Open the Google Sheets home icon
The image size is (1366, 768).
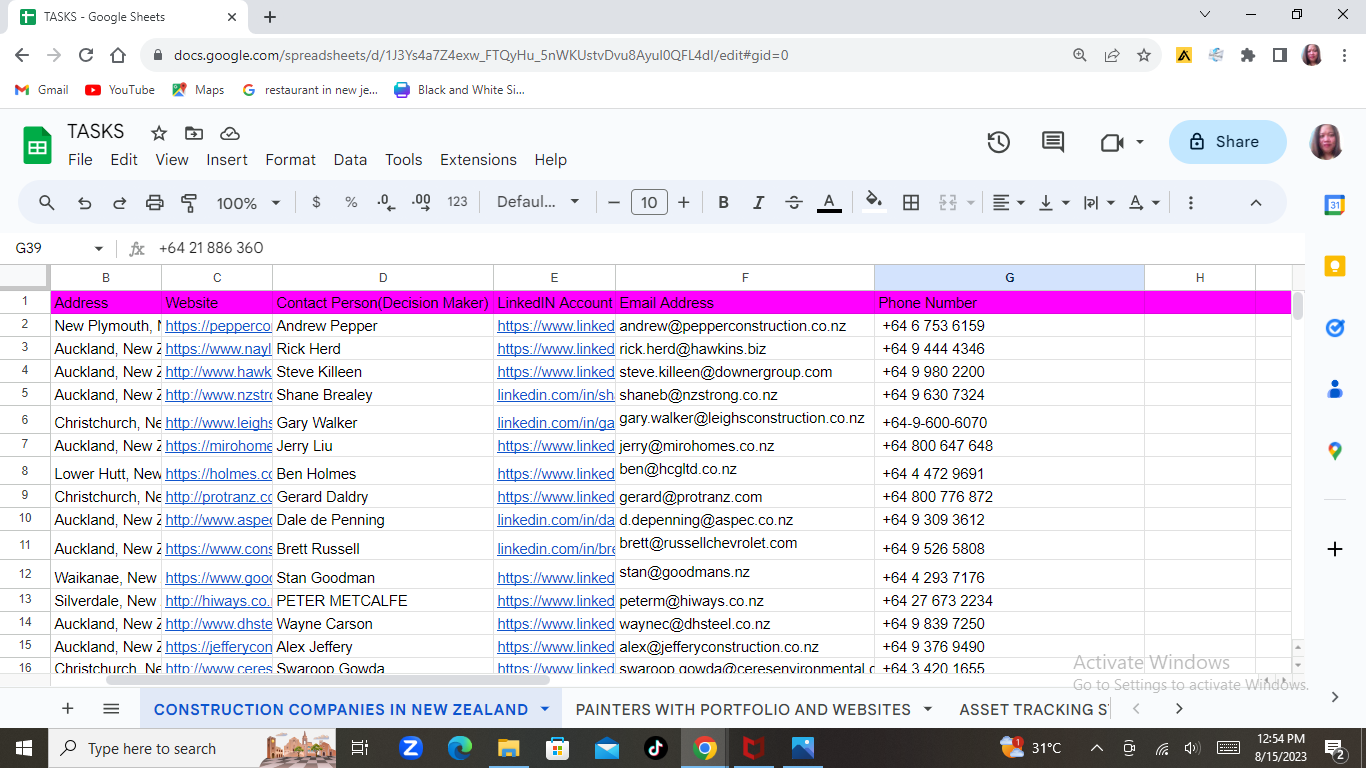click(37, 145)
